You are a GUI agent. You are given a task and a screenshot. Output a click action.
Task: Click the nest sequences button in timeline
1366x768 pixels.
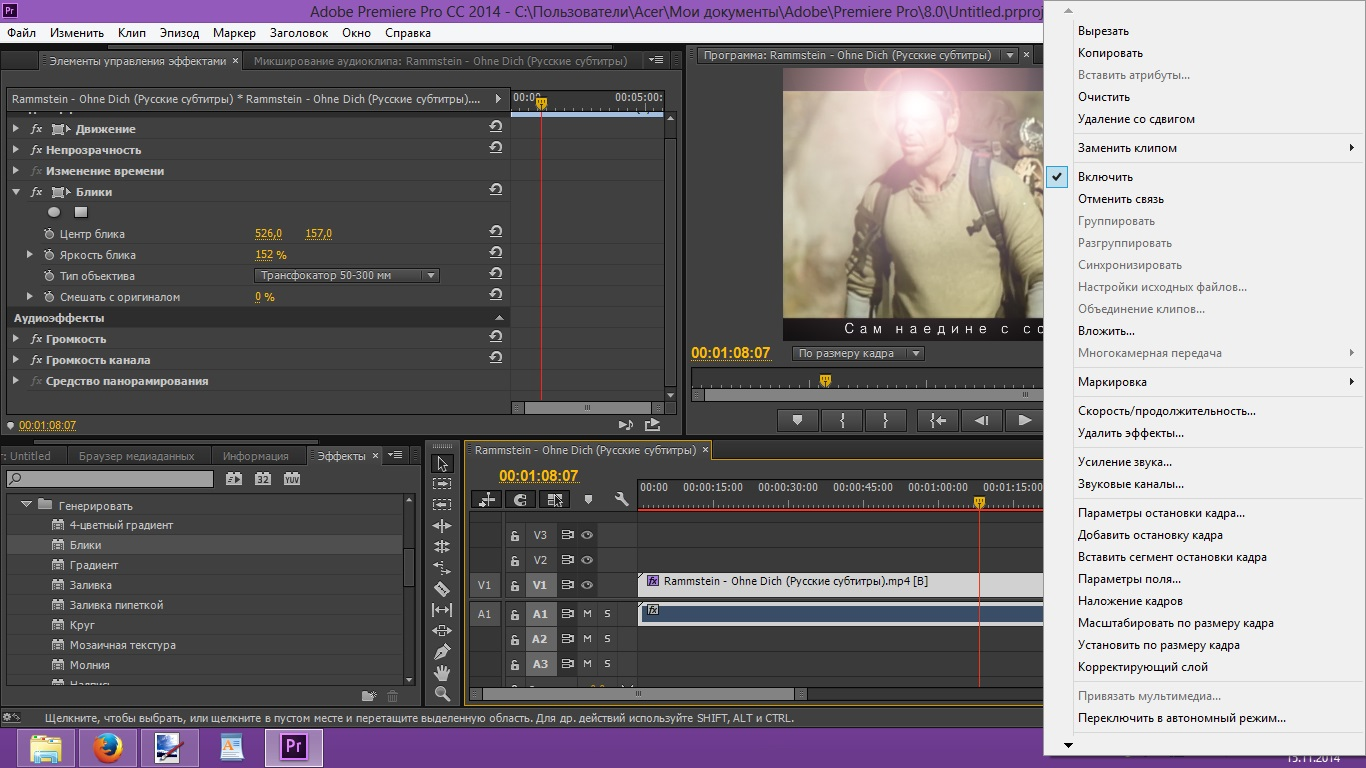(x=487, y=499)
